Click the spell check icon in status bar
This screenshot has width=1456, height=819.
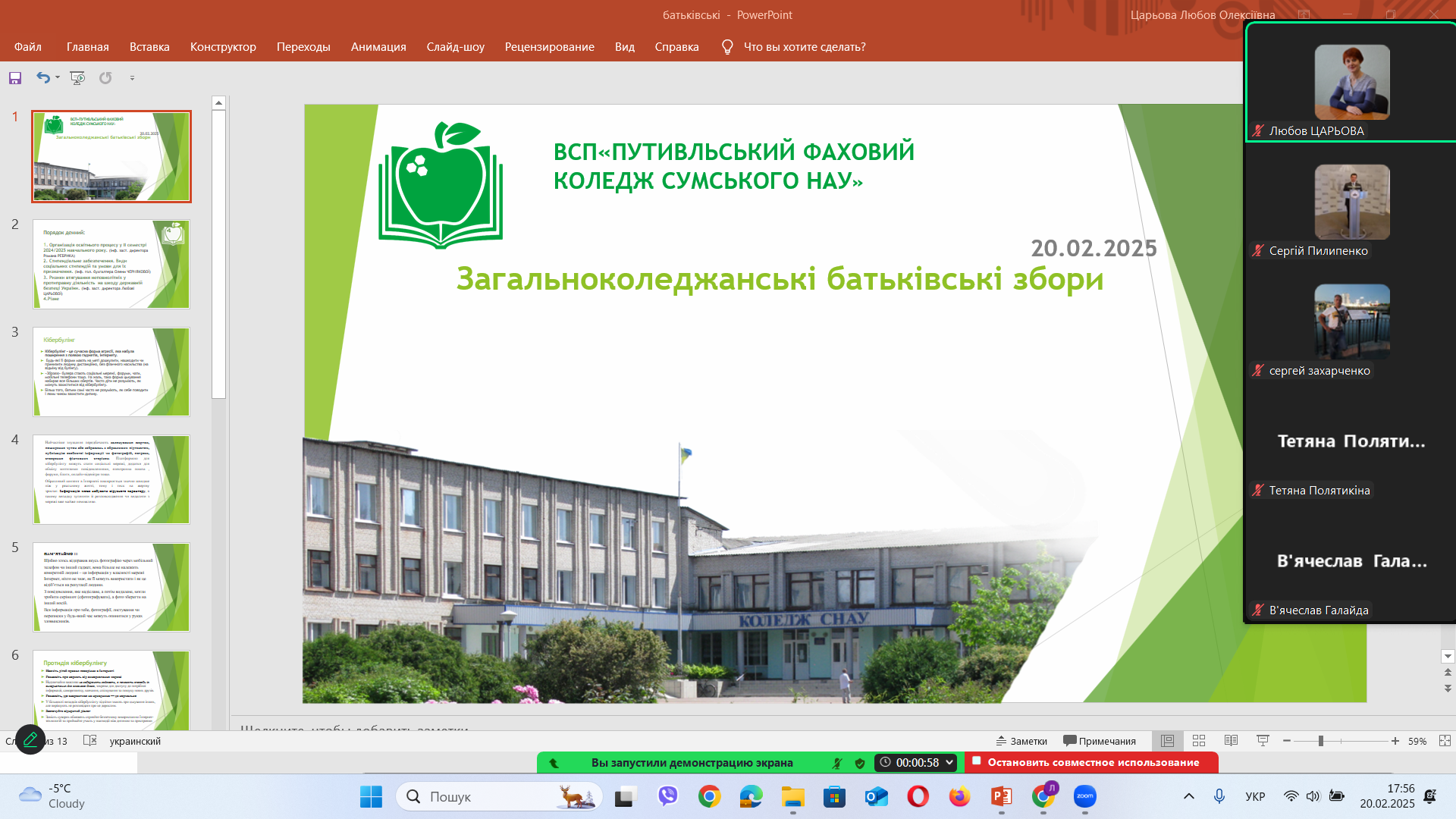89,741
